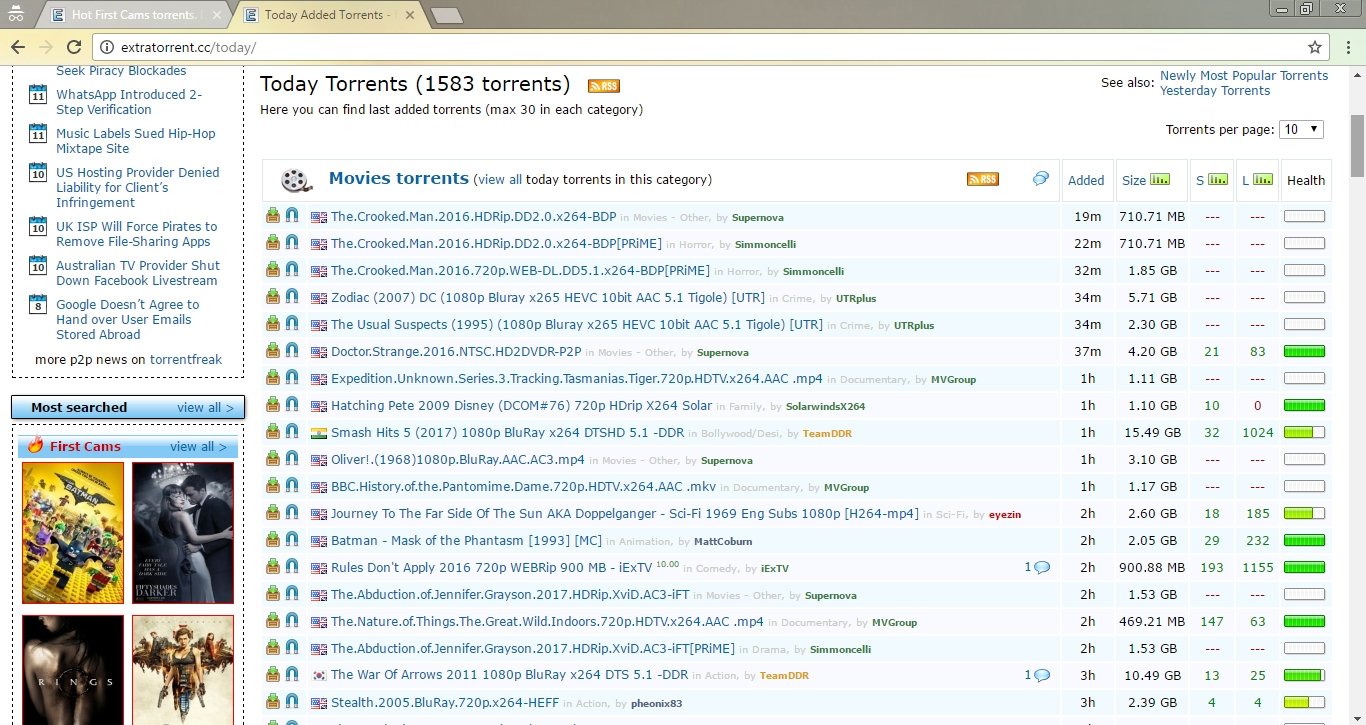Image resolution: width=1366 pixels, height=725 pixels.
Task: Close the Today Added Torrents tab
Action: point(408,15)
